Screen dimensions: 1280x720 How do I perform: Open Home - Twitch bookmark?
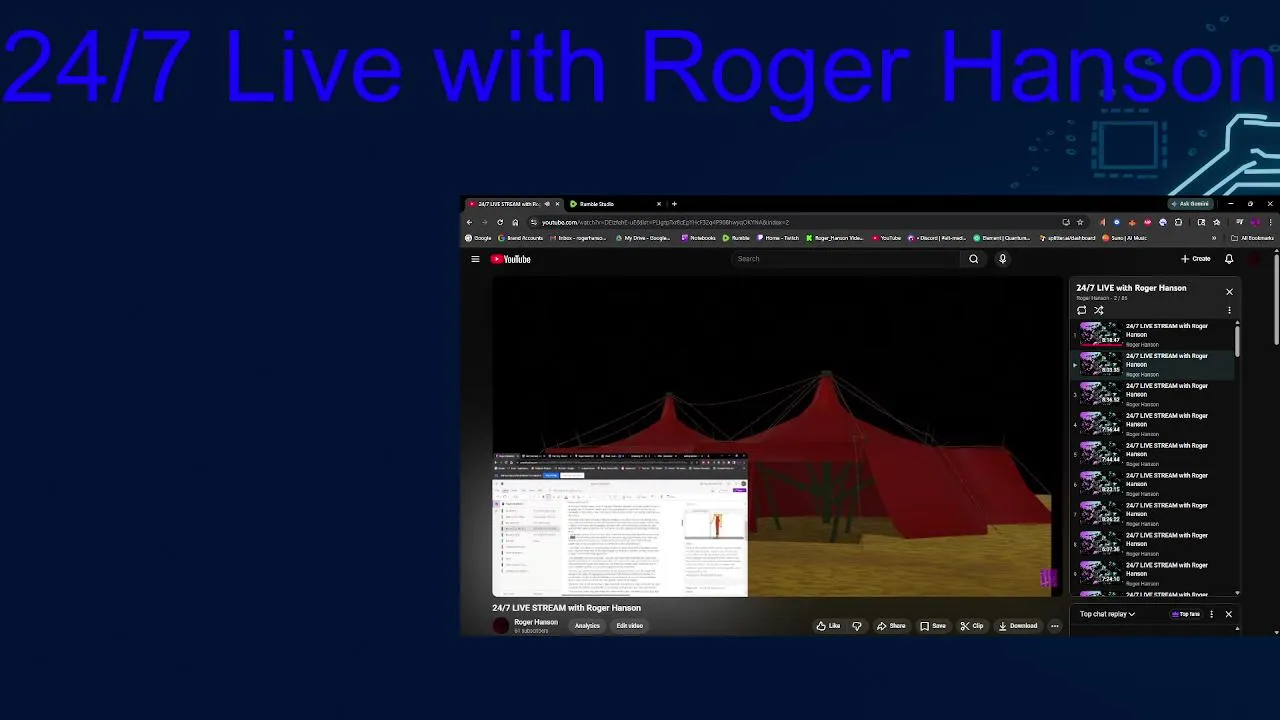pos(778,238)
